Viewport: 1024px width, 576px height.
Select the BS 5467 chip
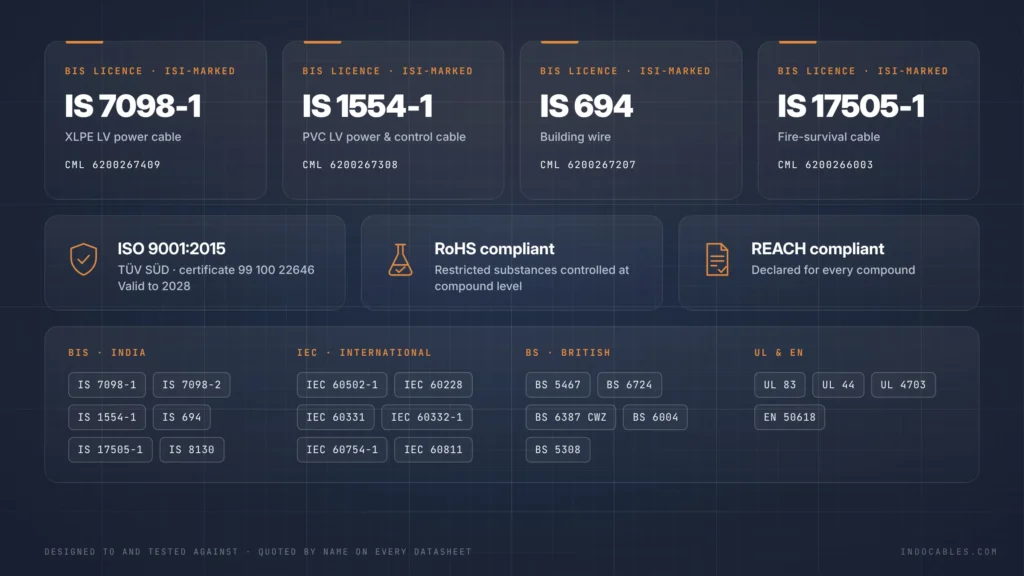(558, 385)
